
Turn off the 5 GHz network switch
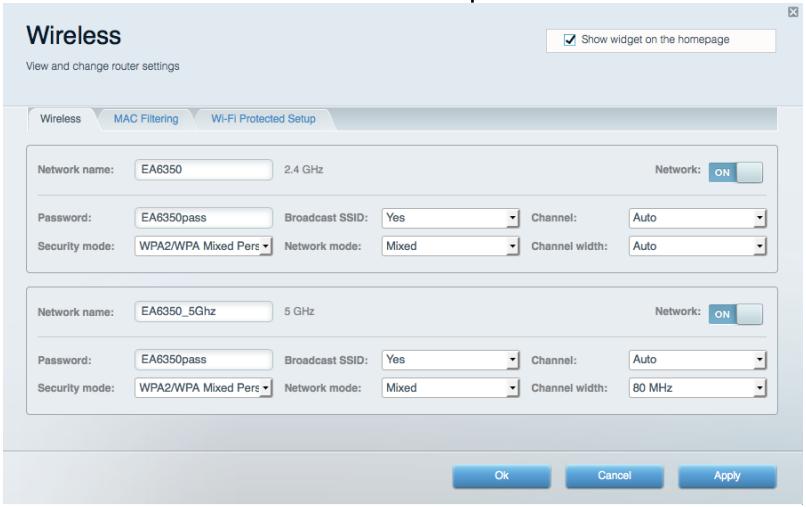click(x=736, y=314)
